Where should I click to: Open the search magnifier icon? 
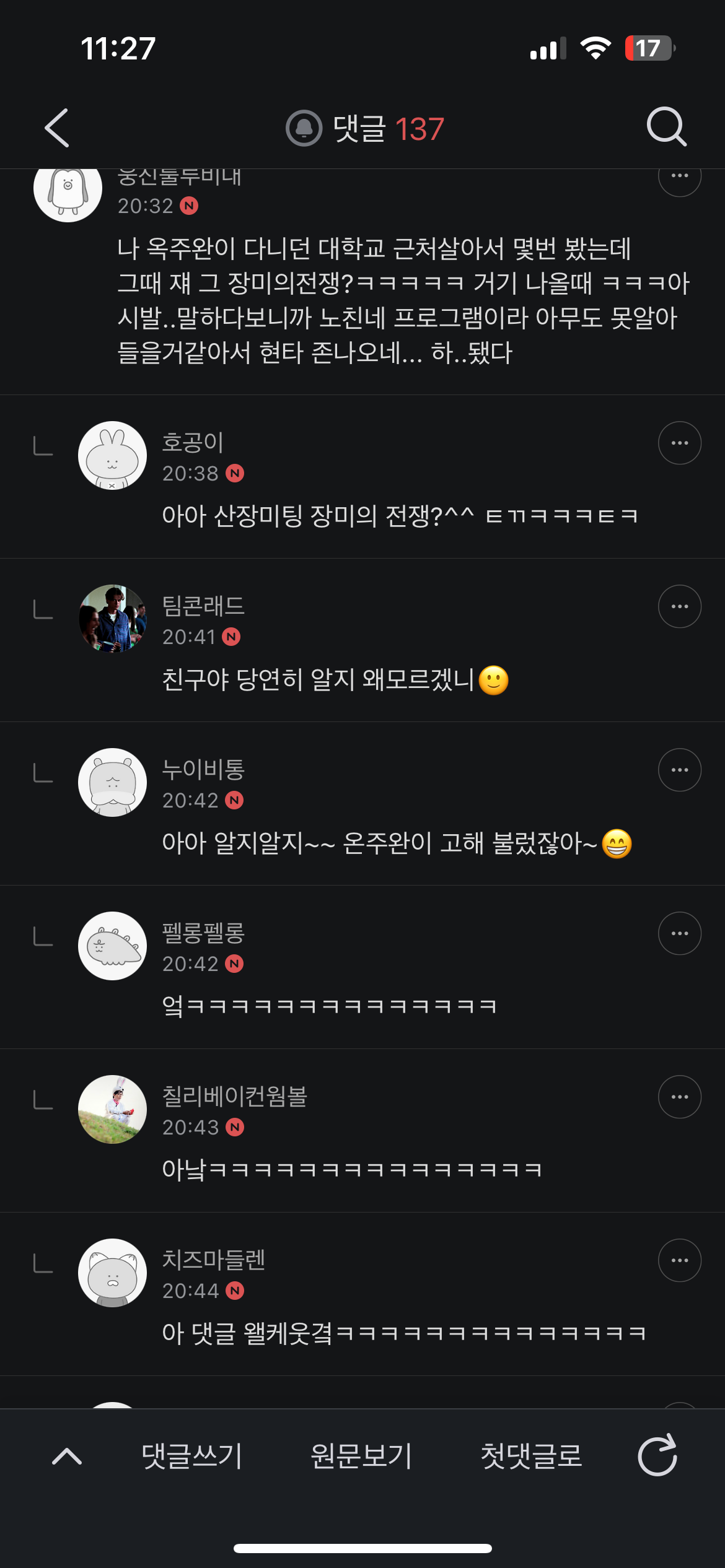coord(666,127)
